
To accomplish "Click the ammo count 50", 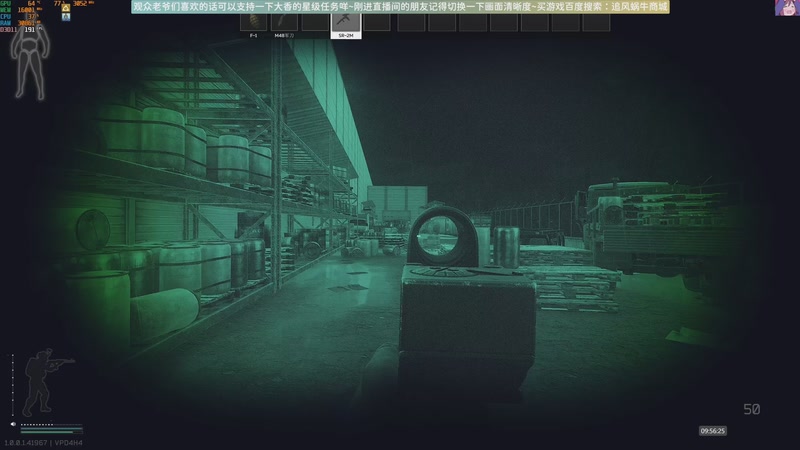I will (x=752, y=409).
